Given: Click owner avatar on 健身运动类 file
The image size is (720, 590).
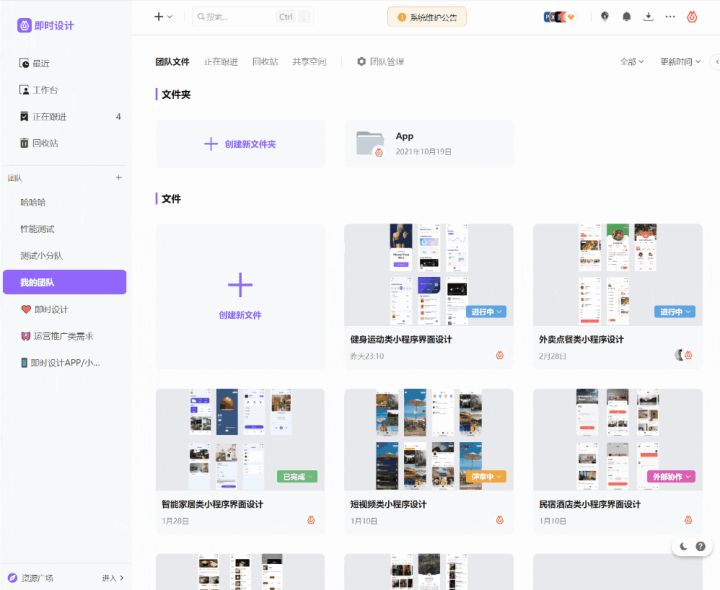Looking at the screenshot, I should point(500,355).
